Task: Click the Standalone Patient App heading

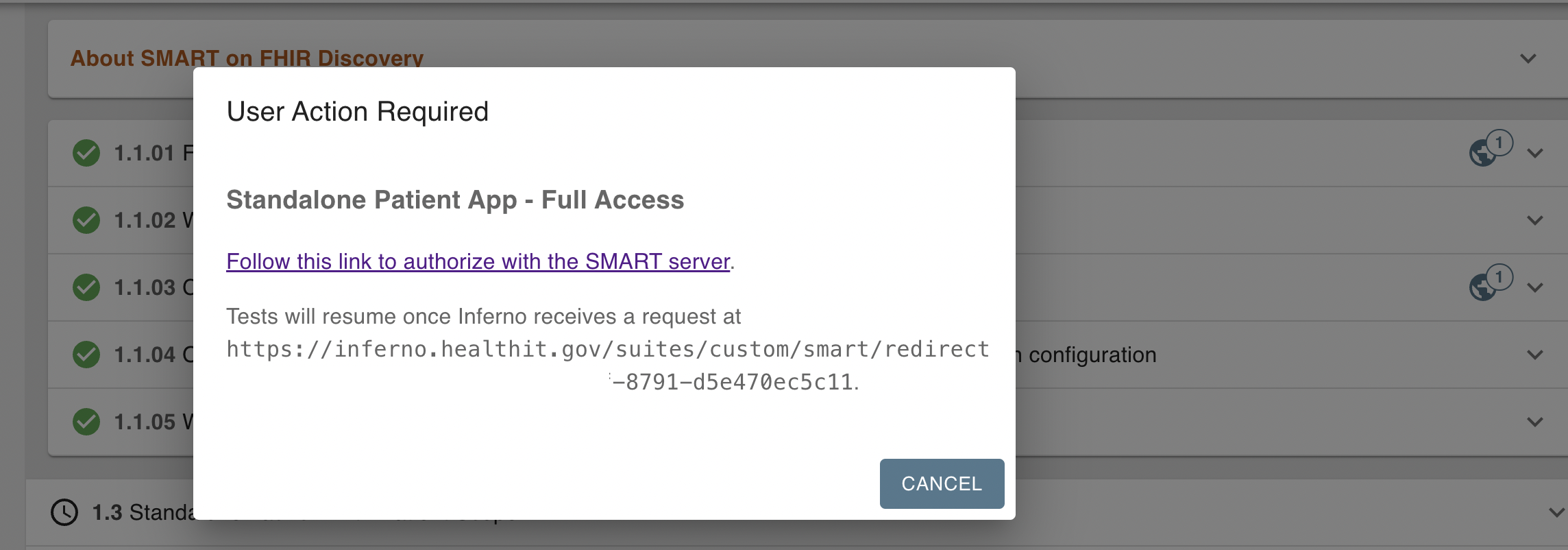Action: [455, 200]
